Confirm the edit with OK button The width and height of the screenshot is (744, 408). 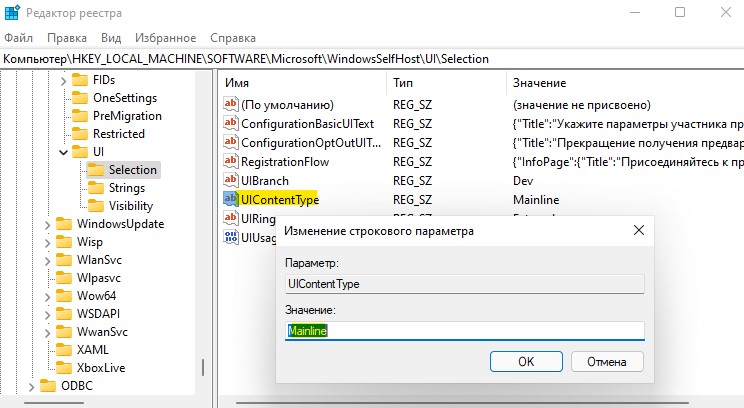(x=526, y=362)
